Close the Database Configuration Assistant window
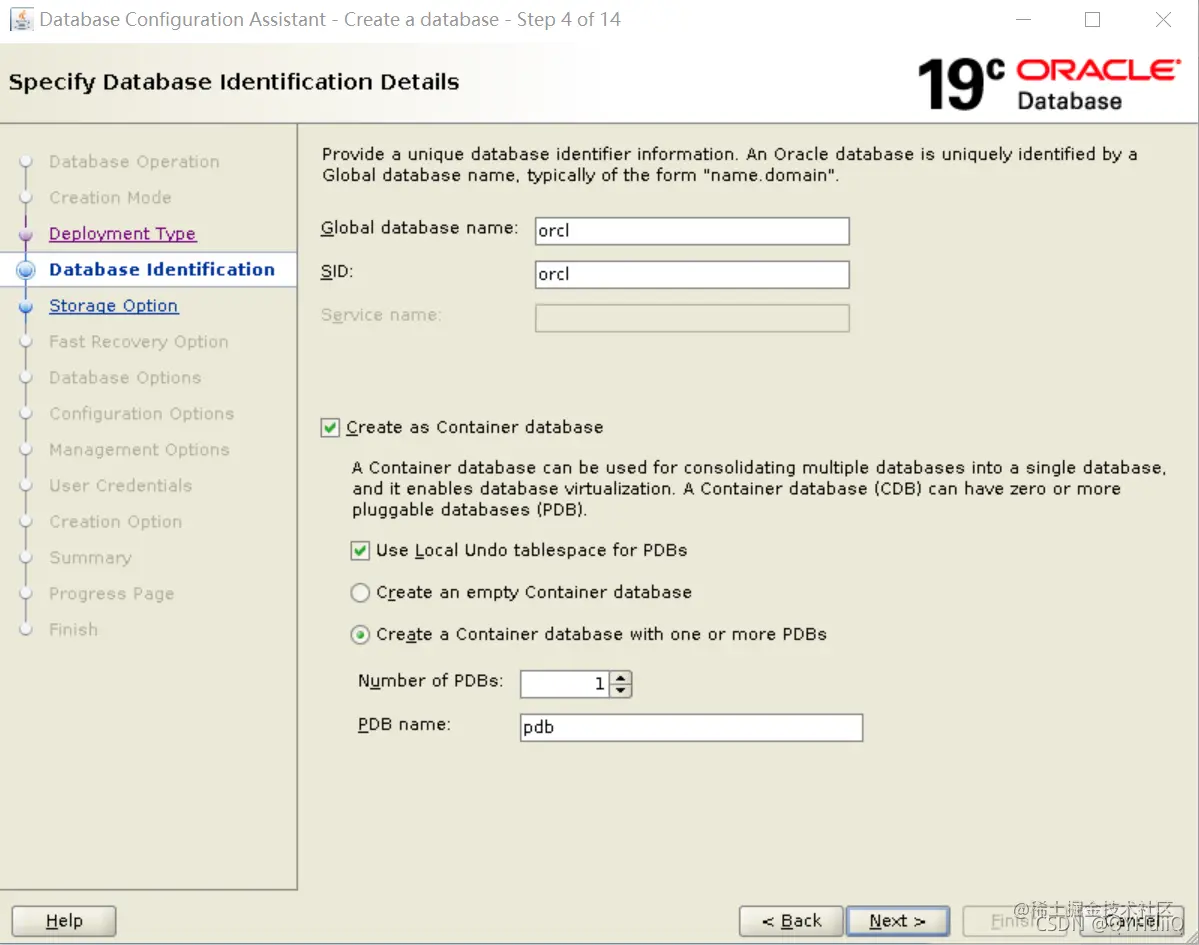 tap(1163, 20)
